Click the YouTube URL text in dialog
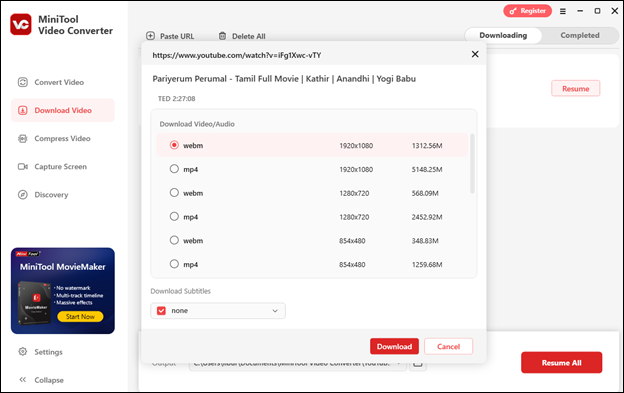Image resolution: width=624 pixels, height=393 pixels. [237, 55]
